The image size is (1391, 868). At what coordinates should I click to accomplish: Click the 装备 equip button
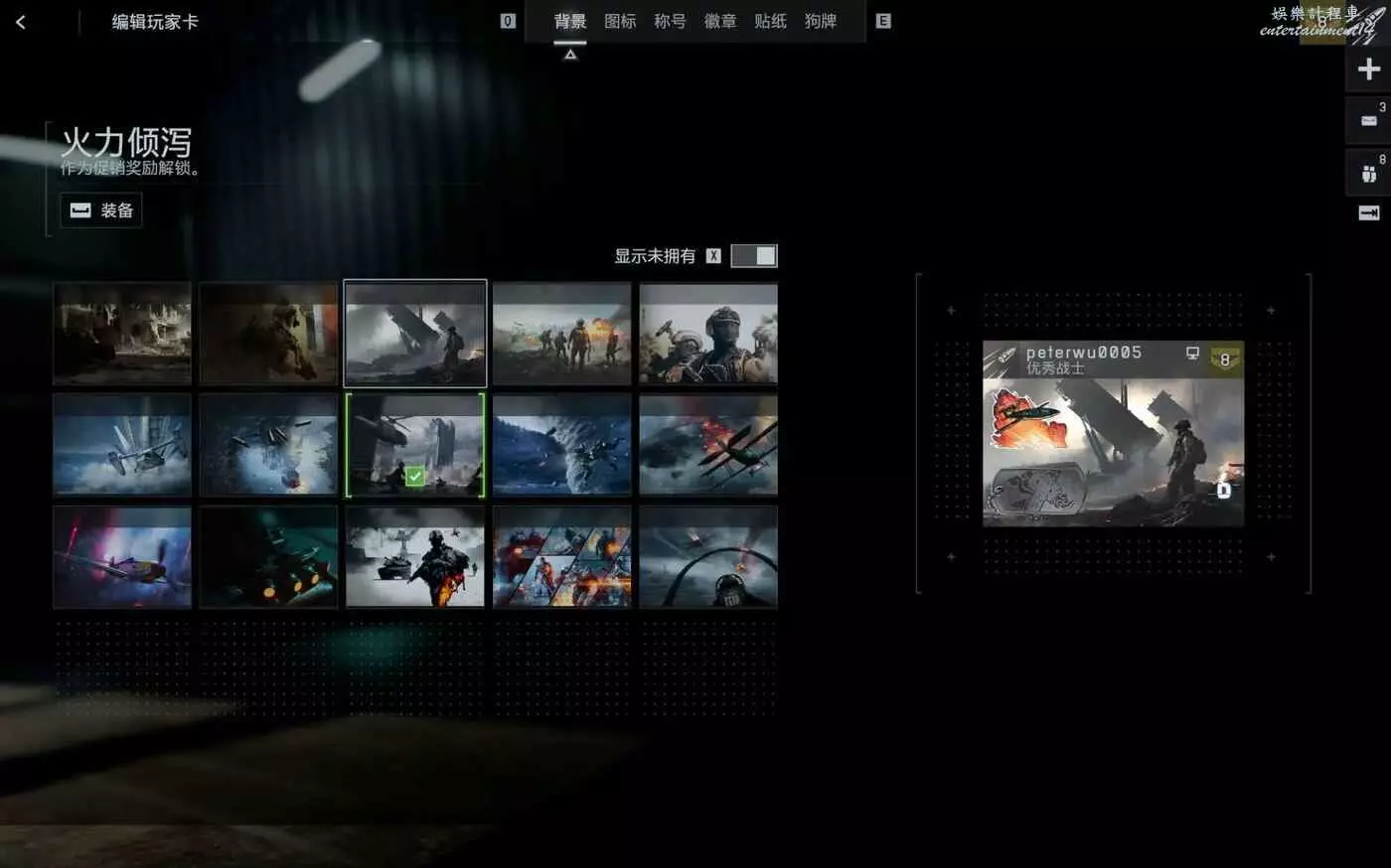pyautogui.click(x=101, y=210)
